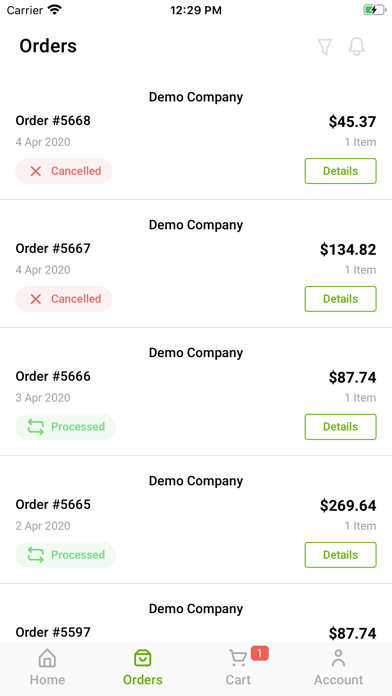Open Details for Order #5667

341,299
